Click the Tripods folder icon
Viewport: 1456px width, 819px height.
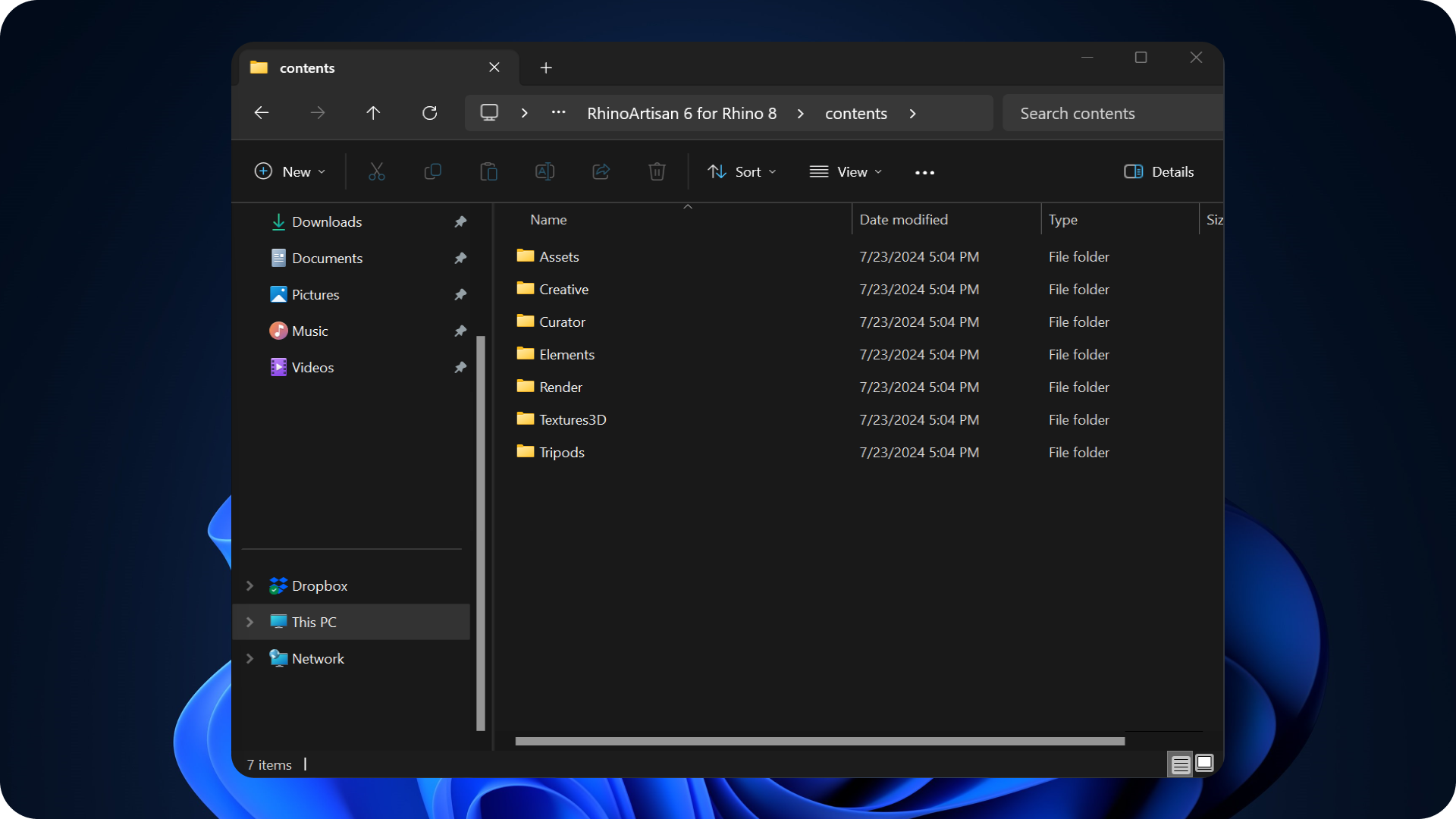coord(526,451)
